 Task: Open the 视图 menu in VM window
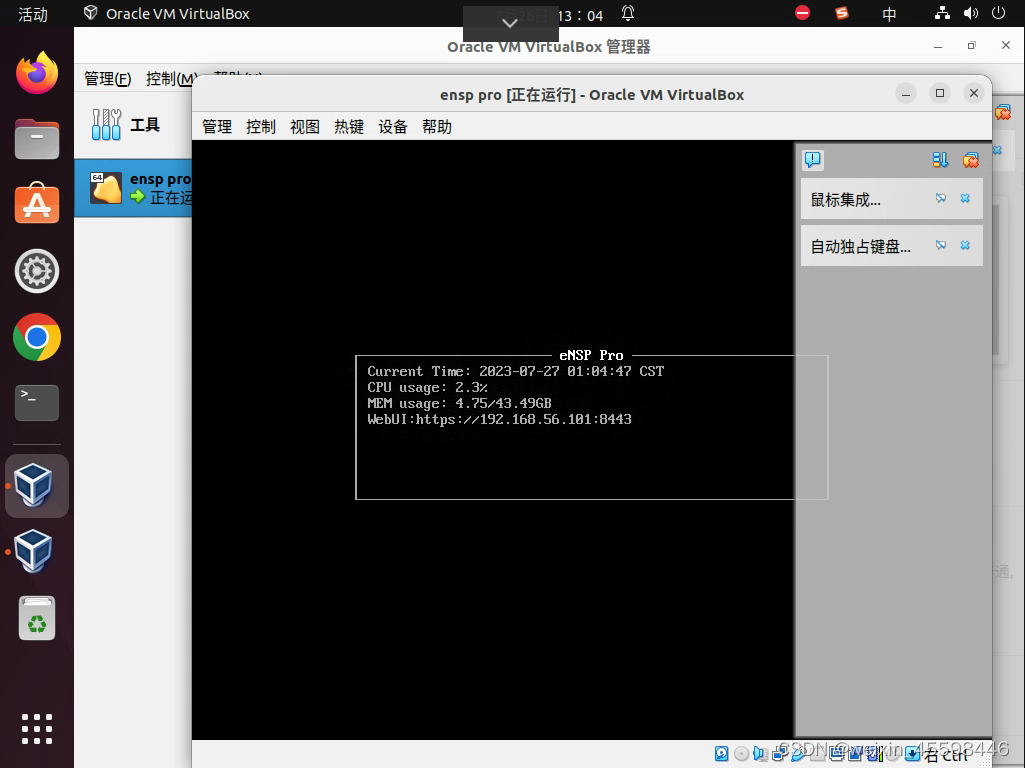click(x=305, y=127)
